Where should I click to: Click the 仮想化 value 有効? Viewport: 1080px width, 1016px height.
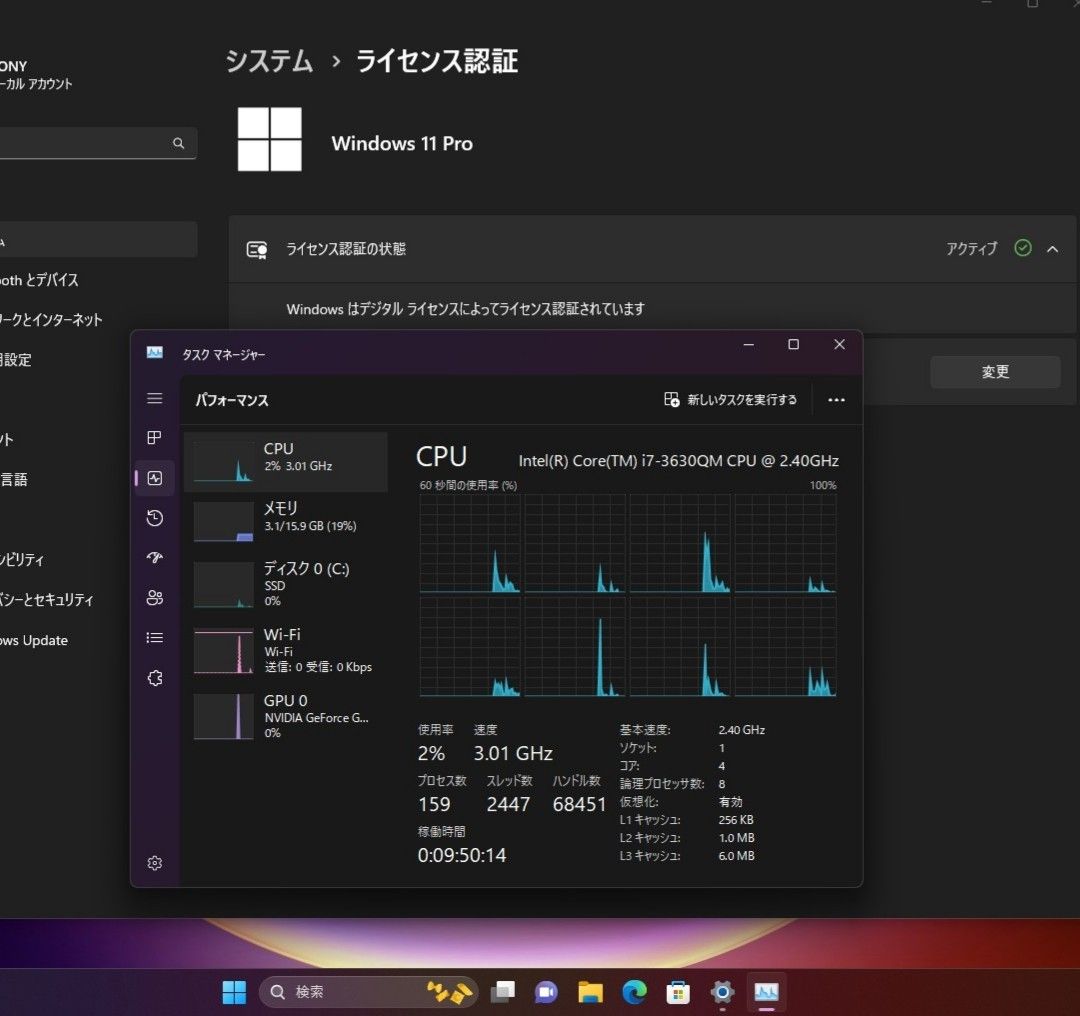click(730, 802)
